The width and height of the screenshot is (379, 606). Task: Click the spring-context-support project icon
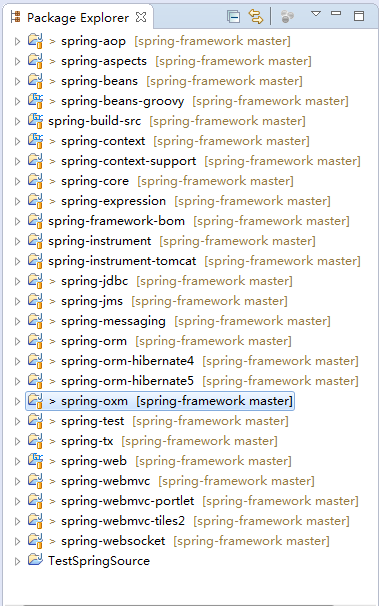tap(35, 161)
